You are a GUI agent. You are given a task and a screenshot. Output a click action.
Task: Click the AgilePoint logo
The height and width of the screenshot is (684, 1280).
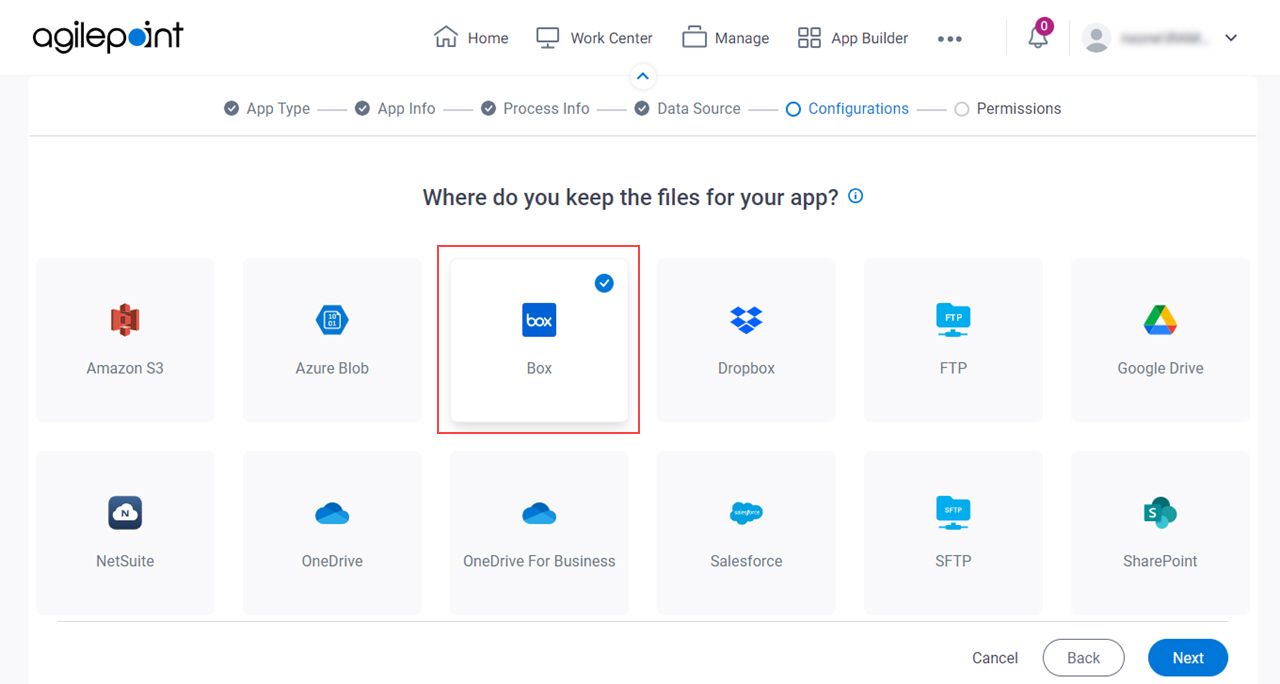click(108, 37)
